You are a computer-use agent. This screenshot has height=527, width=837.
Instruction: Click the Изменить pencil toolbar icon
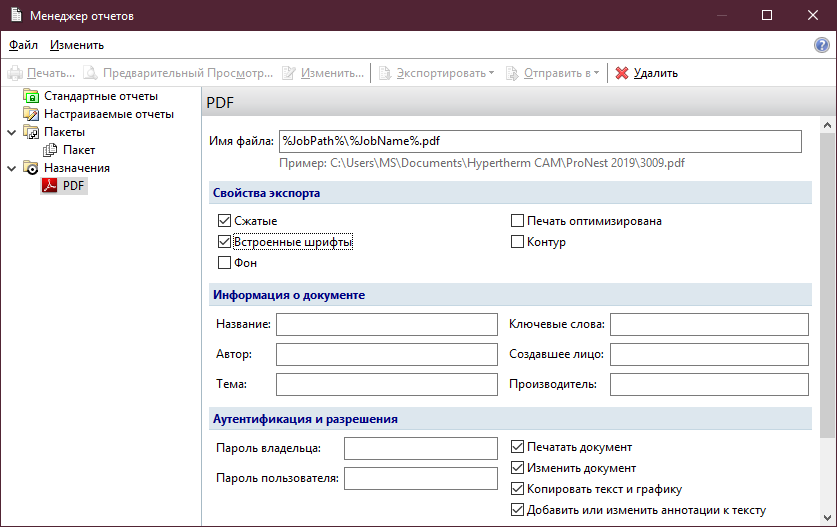[x=289, y=73]
